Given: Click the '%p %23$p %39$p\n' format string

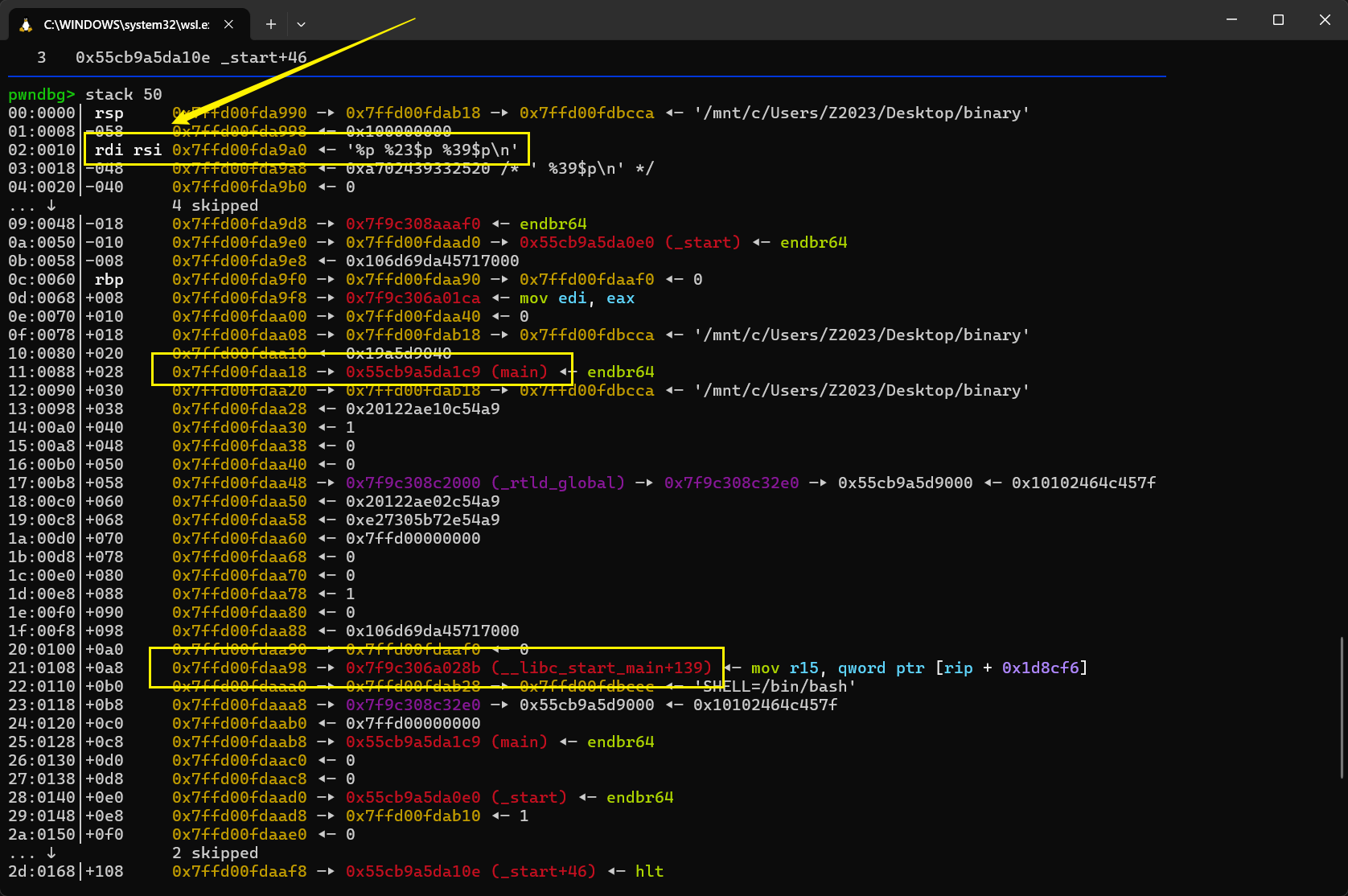Looking at the screenshot, I should point(432,150).
